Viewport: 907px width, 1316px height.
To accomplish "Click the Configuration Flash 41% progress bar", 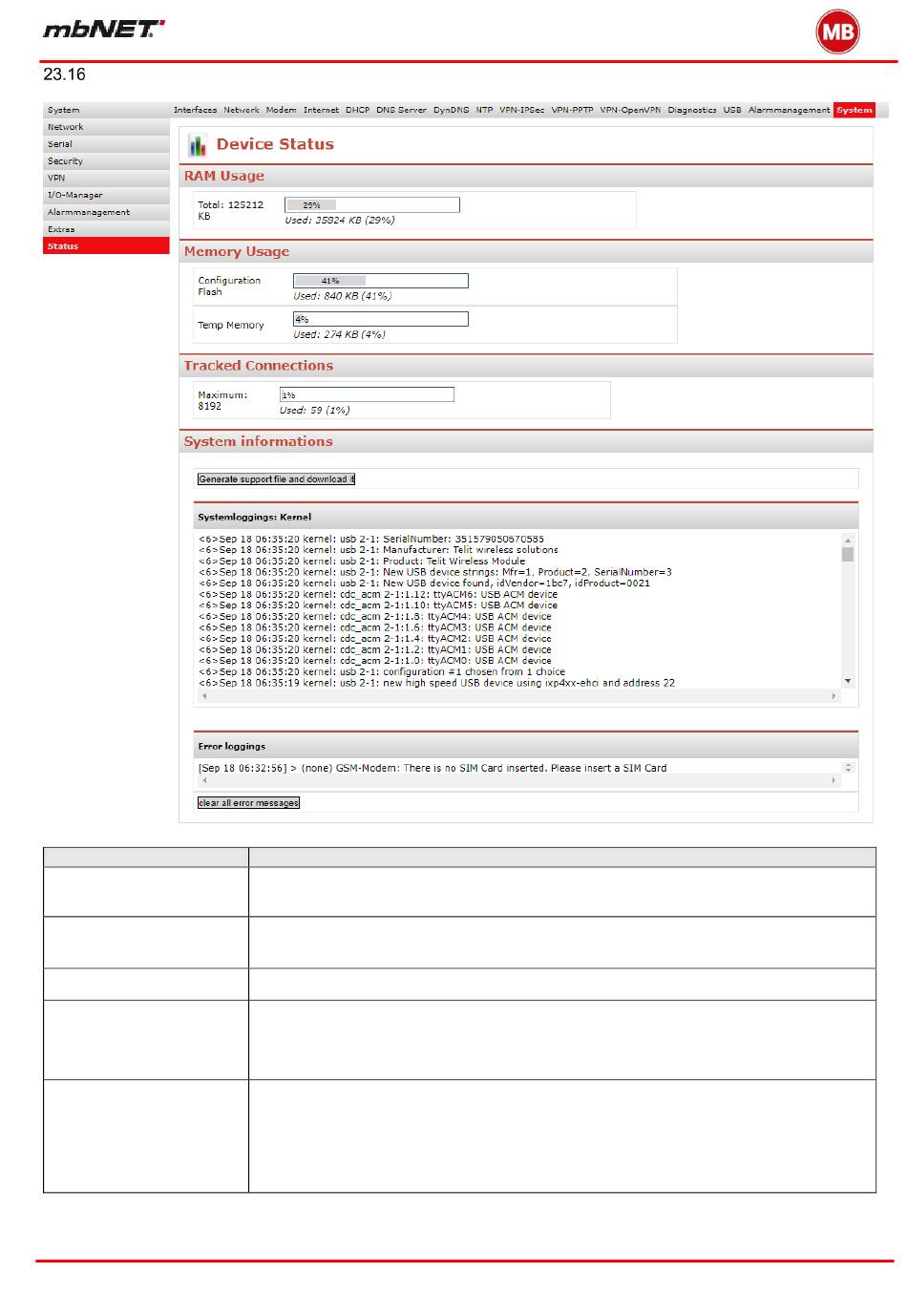I will point(381,281).
